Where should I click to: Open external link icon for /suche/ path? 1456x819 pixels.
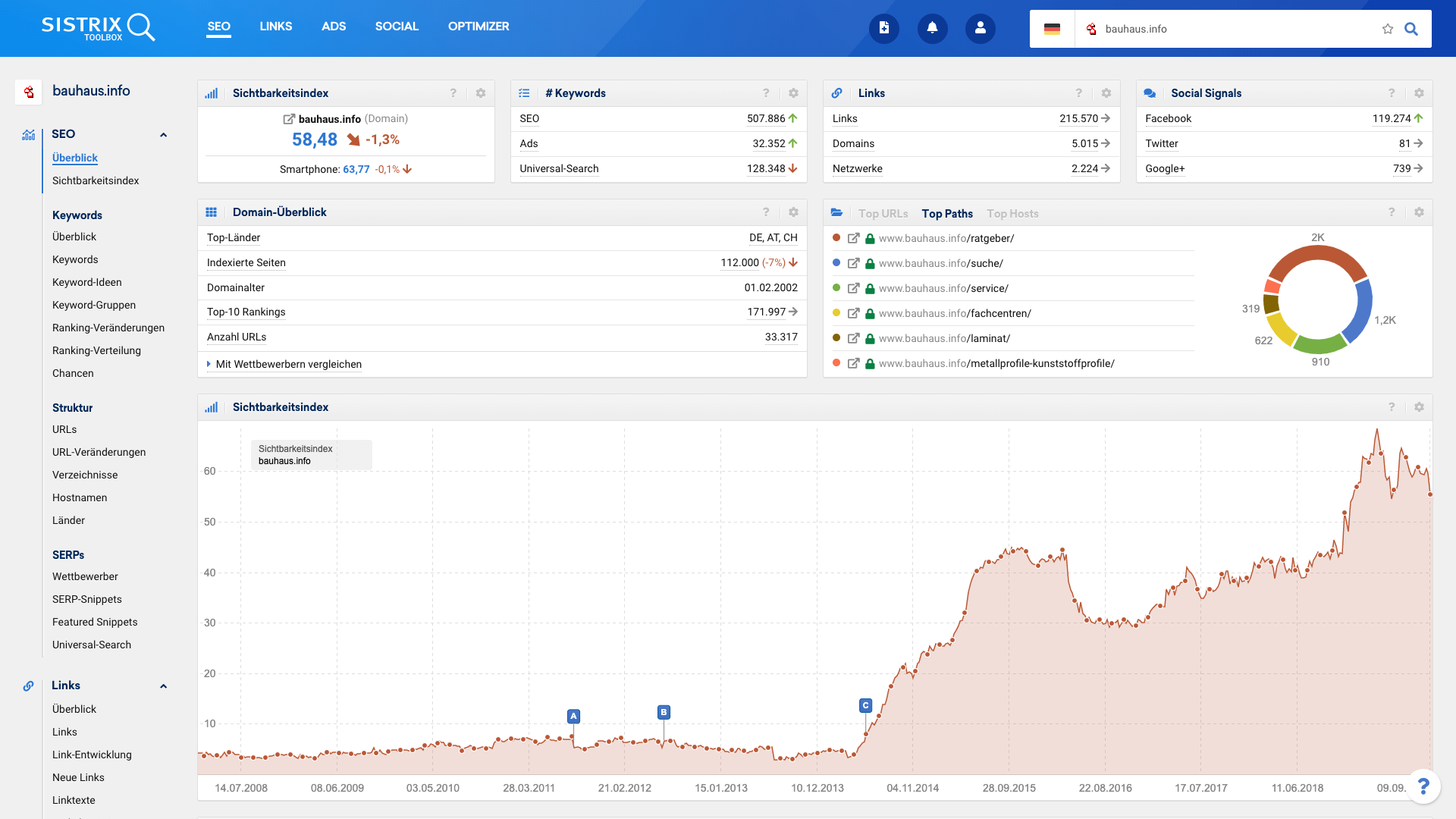[853, 263]
